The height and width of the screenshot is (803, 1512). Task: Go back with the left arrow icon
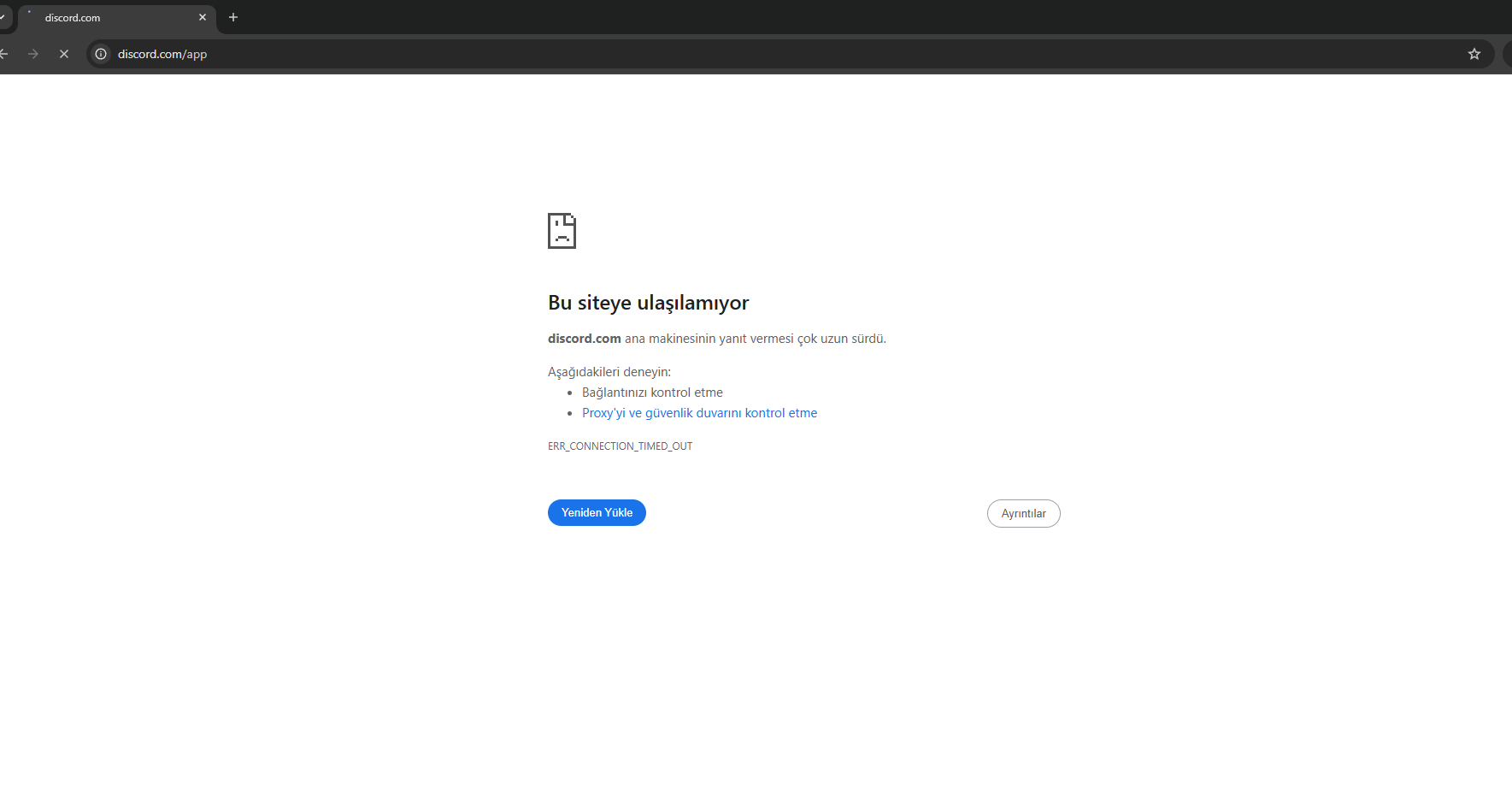(x=3, y=54)
